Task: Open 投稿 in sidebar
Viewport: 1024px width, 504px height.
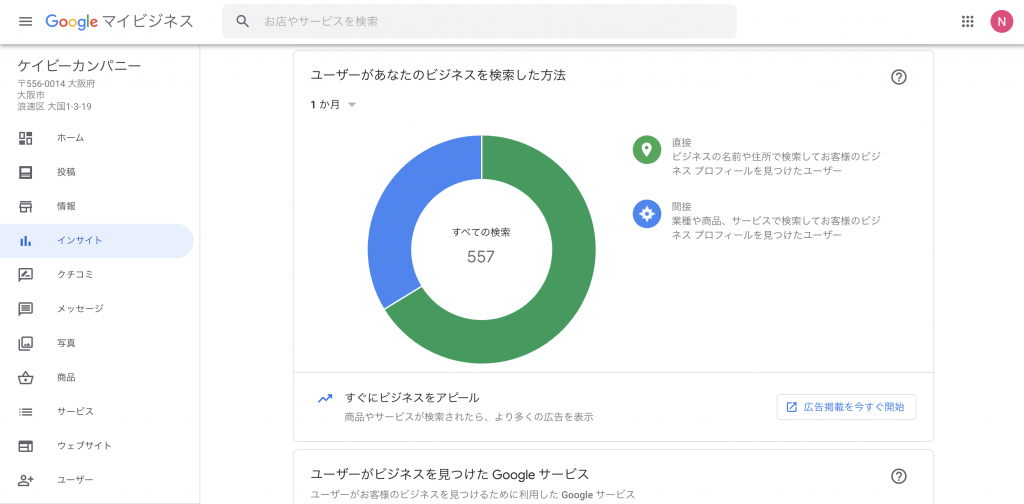Action: (97, 172)
